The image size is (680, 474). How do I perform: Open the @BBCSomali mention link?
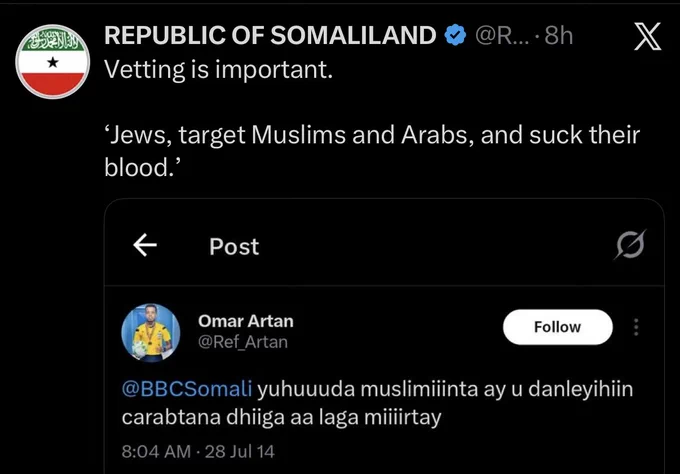pos(186,388)
